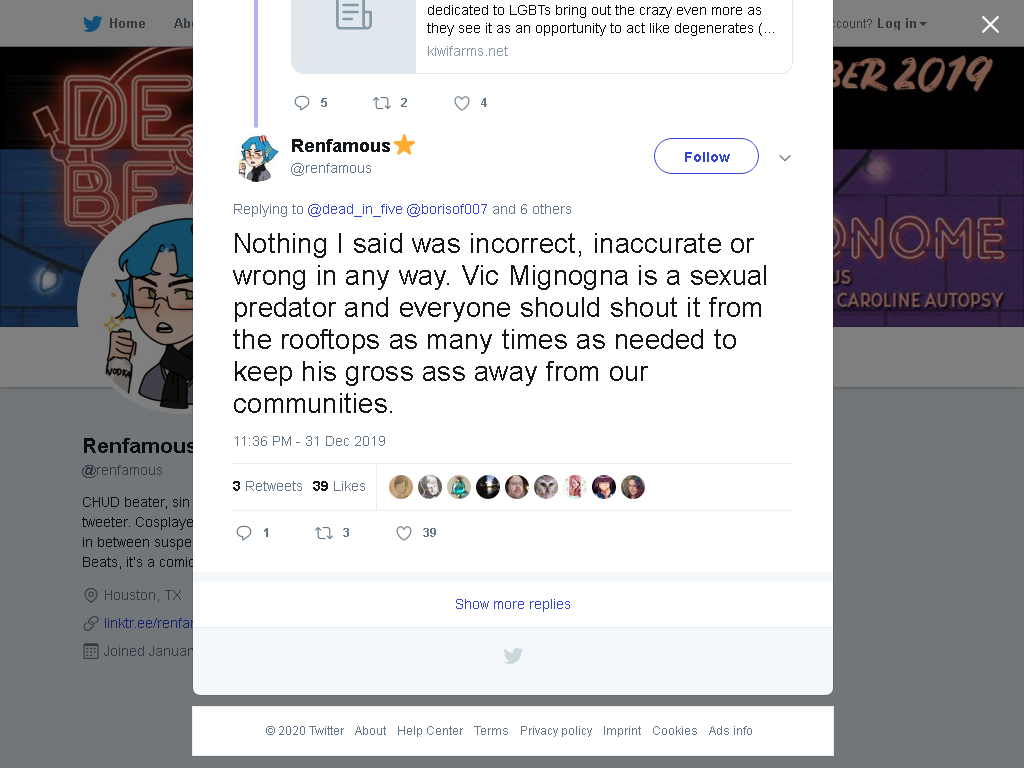View the 39 Likes list
1024x768 pixels.
point(339,486)
